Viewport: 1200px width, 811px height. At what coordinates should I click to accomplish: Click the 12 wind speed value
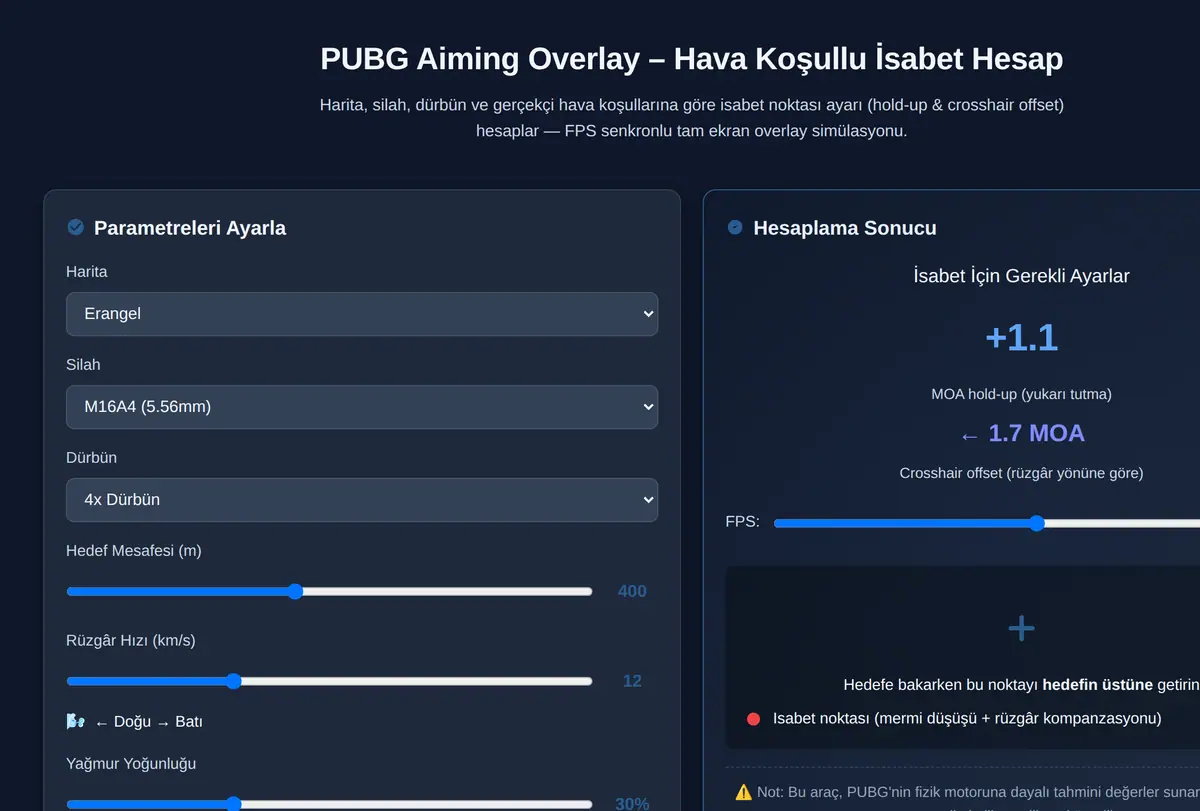[x=632, y=681]
